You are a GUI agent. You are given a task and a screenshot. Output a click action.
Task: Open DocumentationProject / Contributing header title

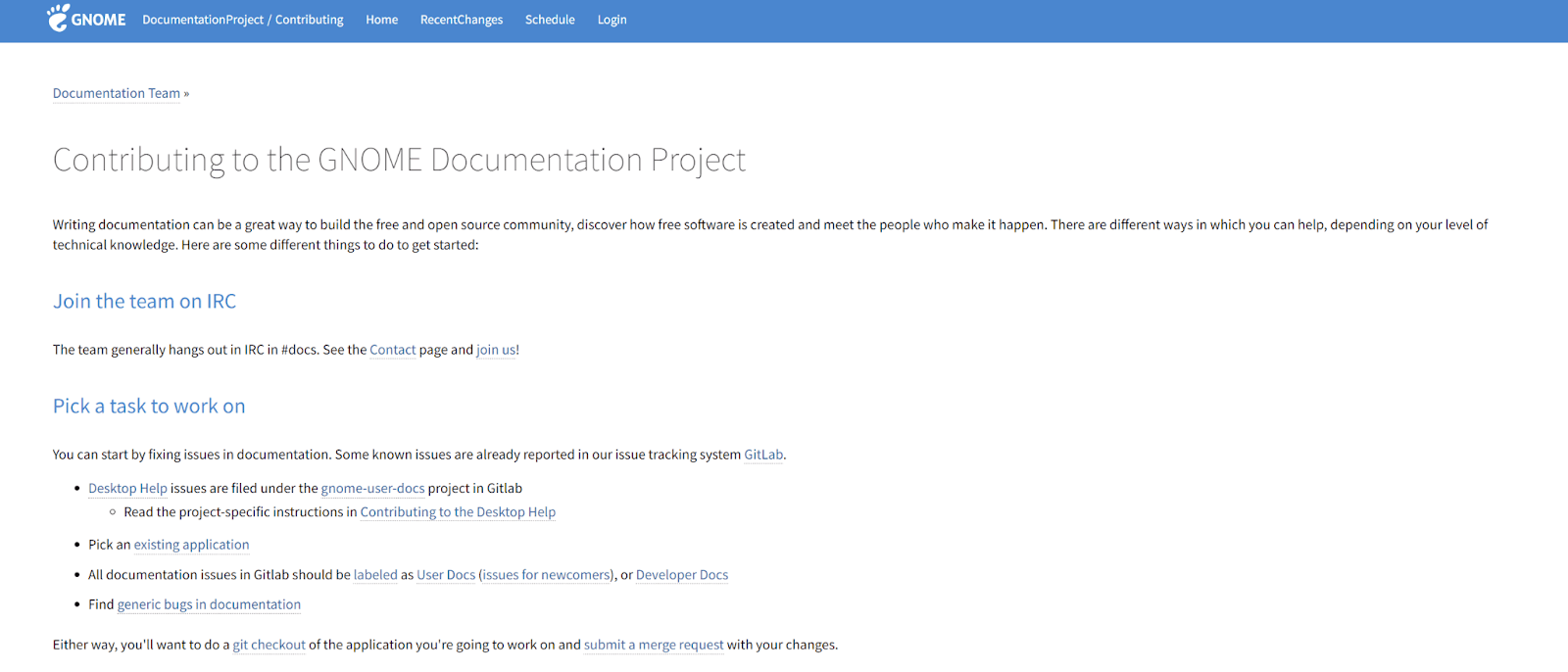coord(242,20)
